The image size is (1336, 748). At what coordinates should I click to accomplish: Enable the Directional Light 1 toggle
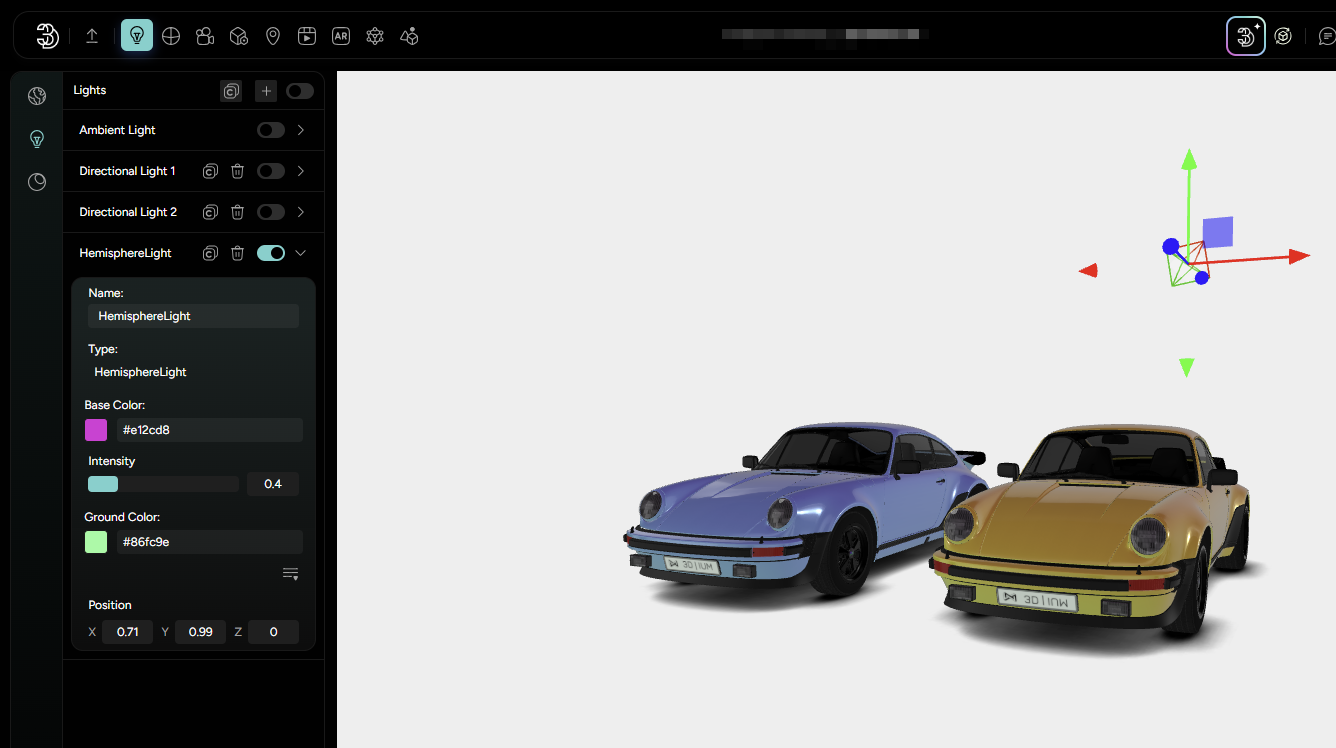click(270, 171)
